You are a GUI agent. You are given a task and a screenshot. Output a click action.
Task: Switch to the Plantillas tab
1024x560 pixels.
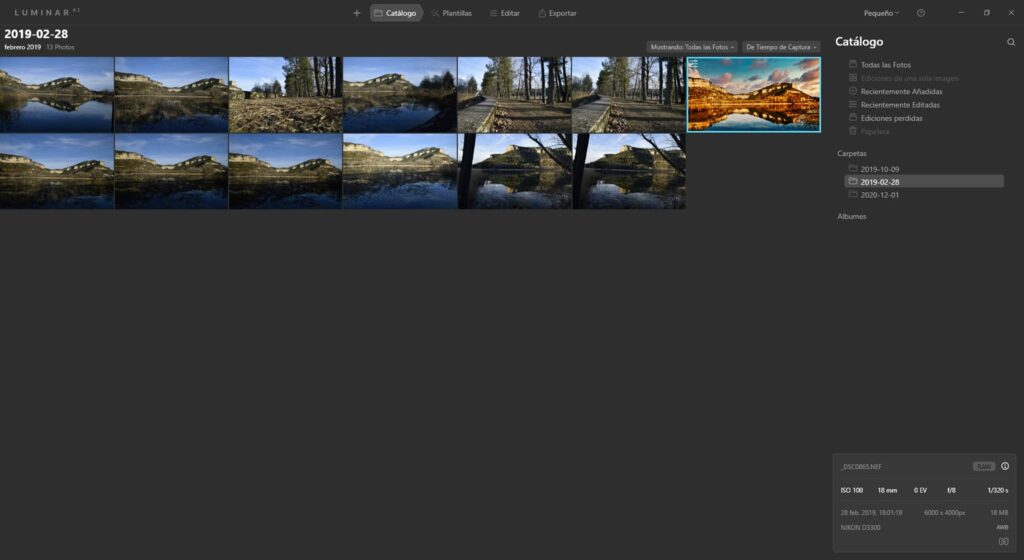451,13
